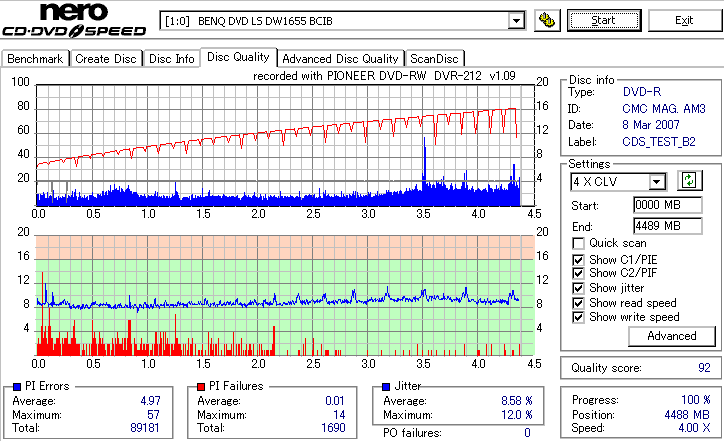The width and height of the screenshot is (724, 441).
Task: Open the 4 X CLV speed dropdown
Action: pos(656,182)
